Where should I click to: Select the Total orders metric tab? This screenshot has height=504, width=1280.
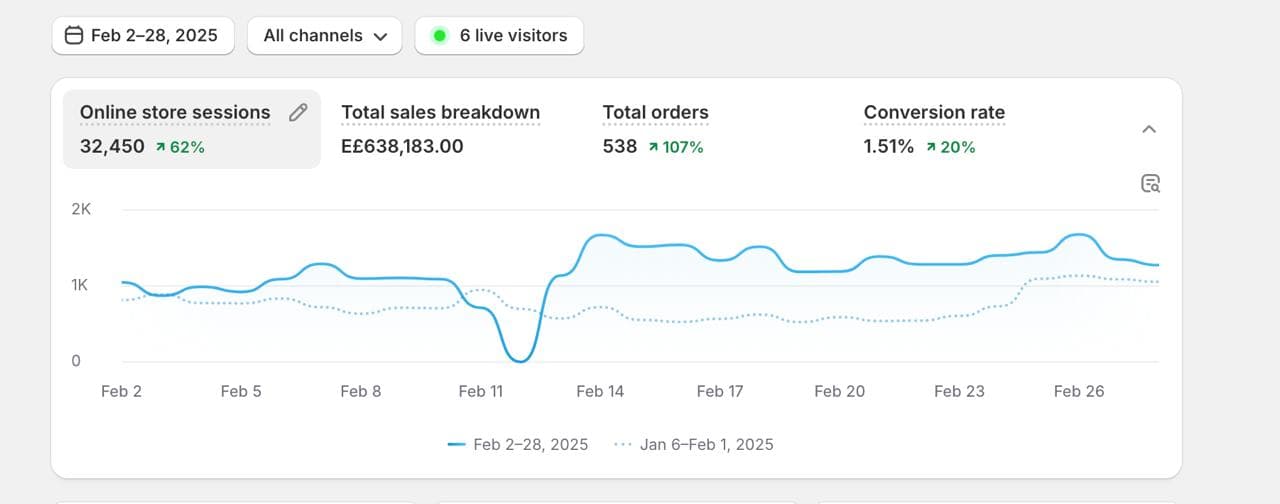tap(655, 113)
